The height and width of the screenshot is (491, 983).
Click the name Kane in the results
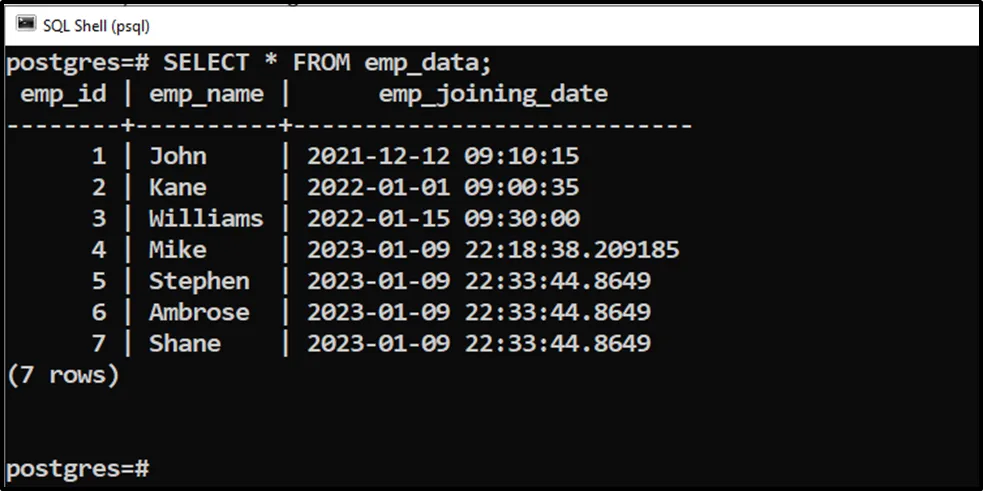point(178,187)
